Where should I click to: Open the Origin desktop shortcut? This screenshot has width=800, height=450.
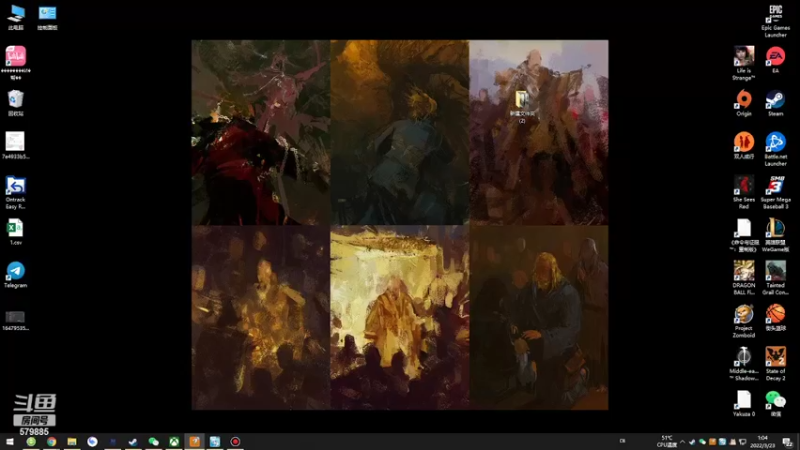(743, 103)
